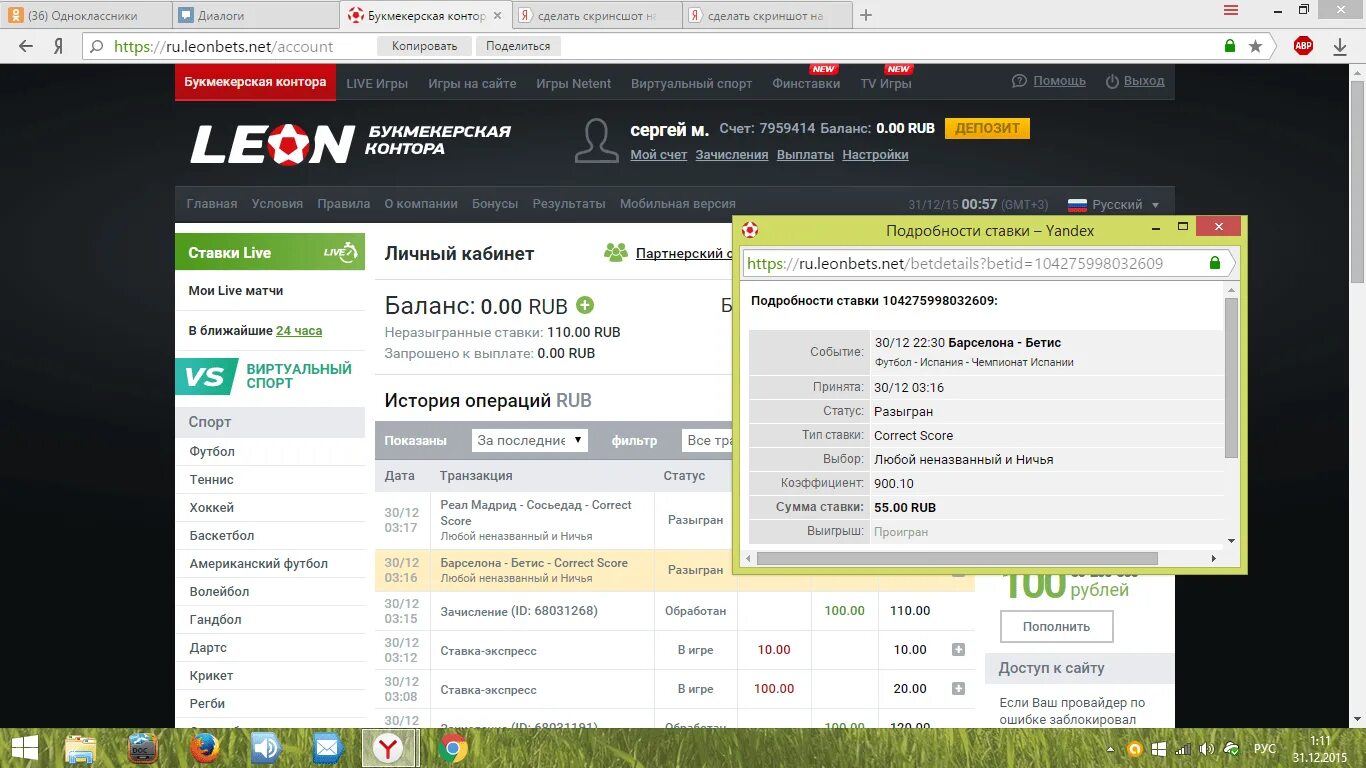
Task: Click the user profile silhouette icon
Action: [x=597, y=140]
